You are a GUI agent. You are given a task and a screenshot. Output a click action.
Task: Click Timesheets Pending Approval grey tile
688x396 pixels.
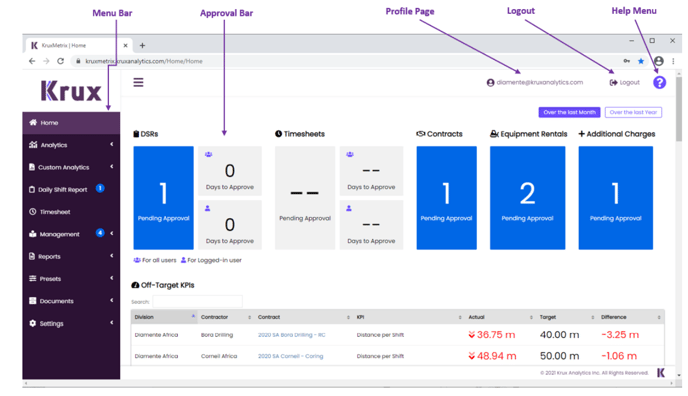pyautogui.click(x=305, y=198)
